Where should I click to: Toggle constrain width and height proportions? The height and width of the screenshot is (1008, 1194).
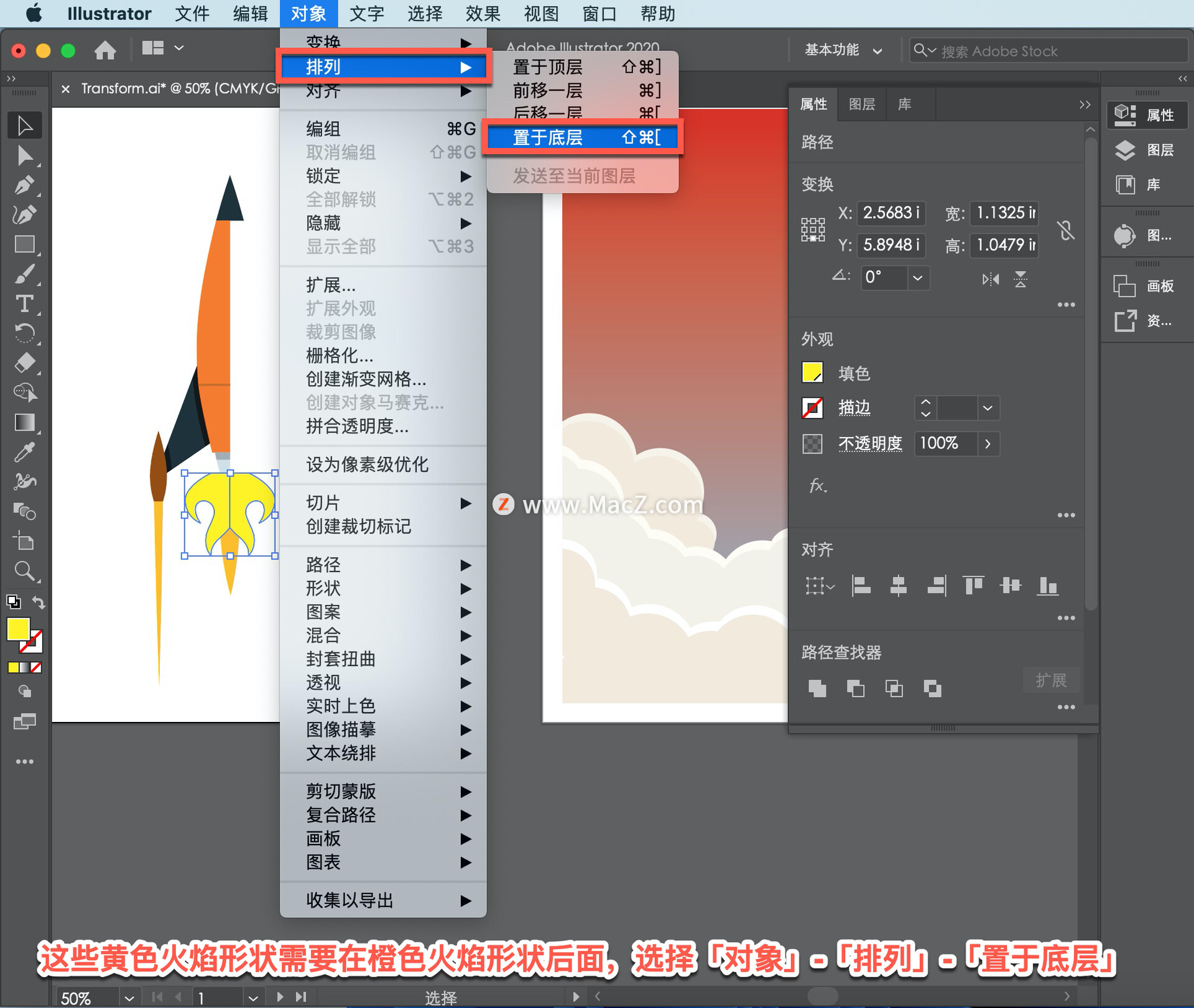[x=1066, y=230]
